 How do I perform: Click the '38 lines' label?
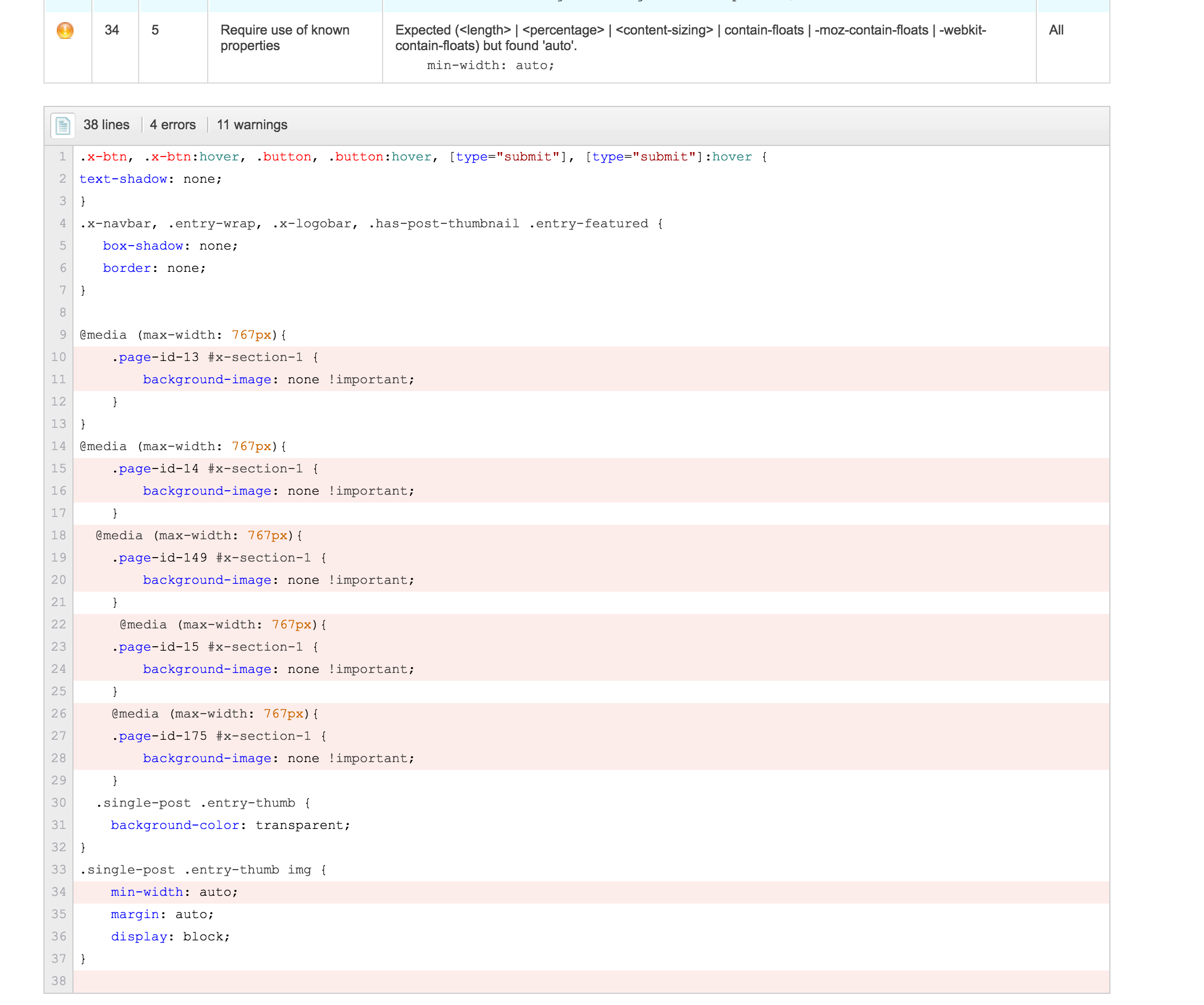click(106, 125)
